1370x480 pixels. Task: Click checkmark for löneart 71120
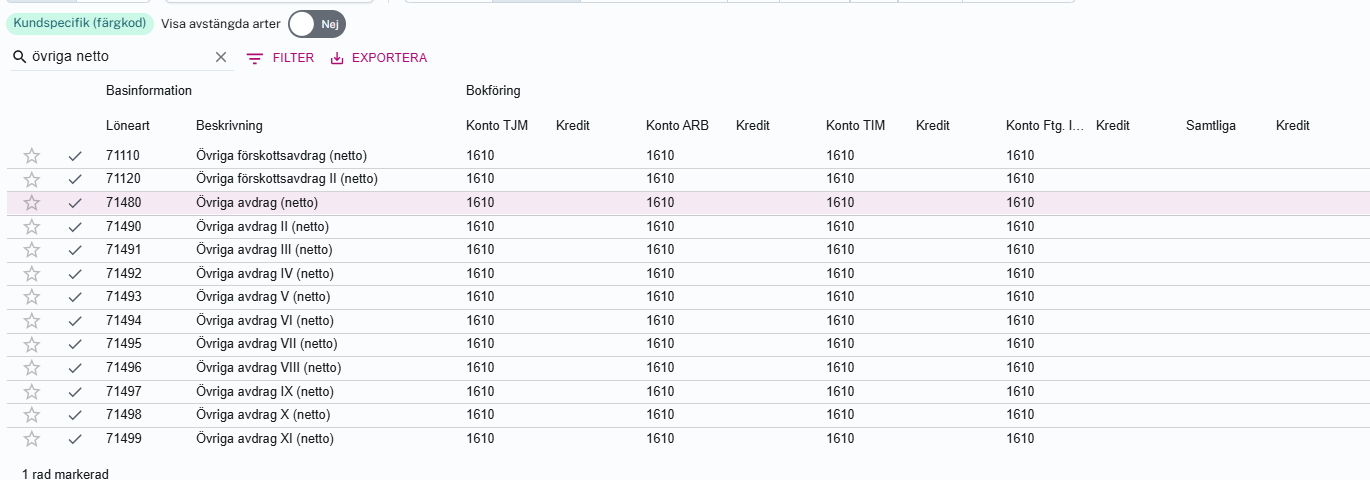[x=75, y=180]
